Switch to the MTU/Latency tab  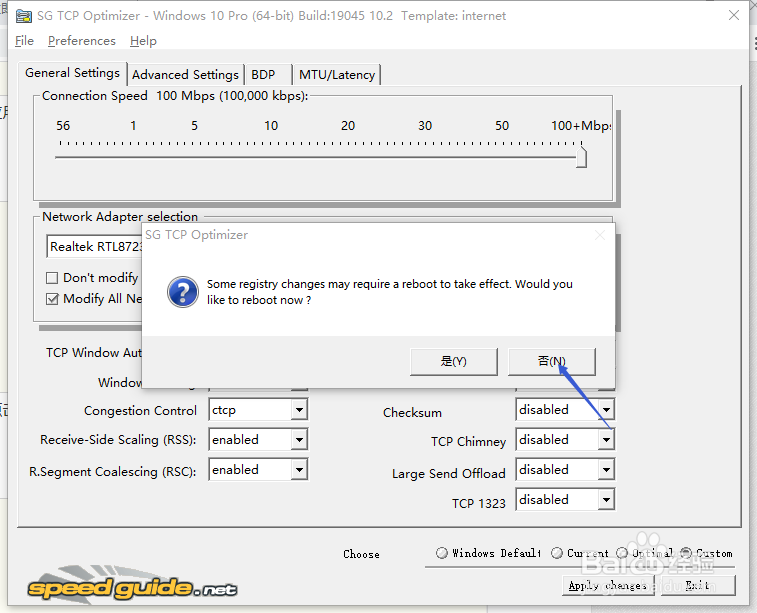point(336,75)
